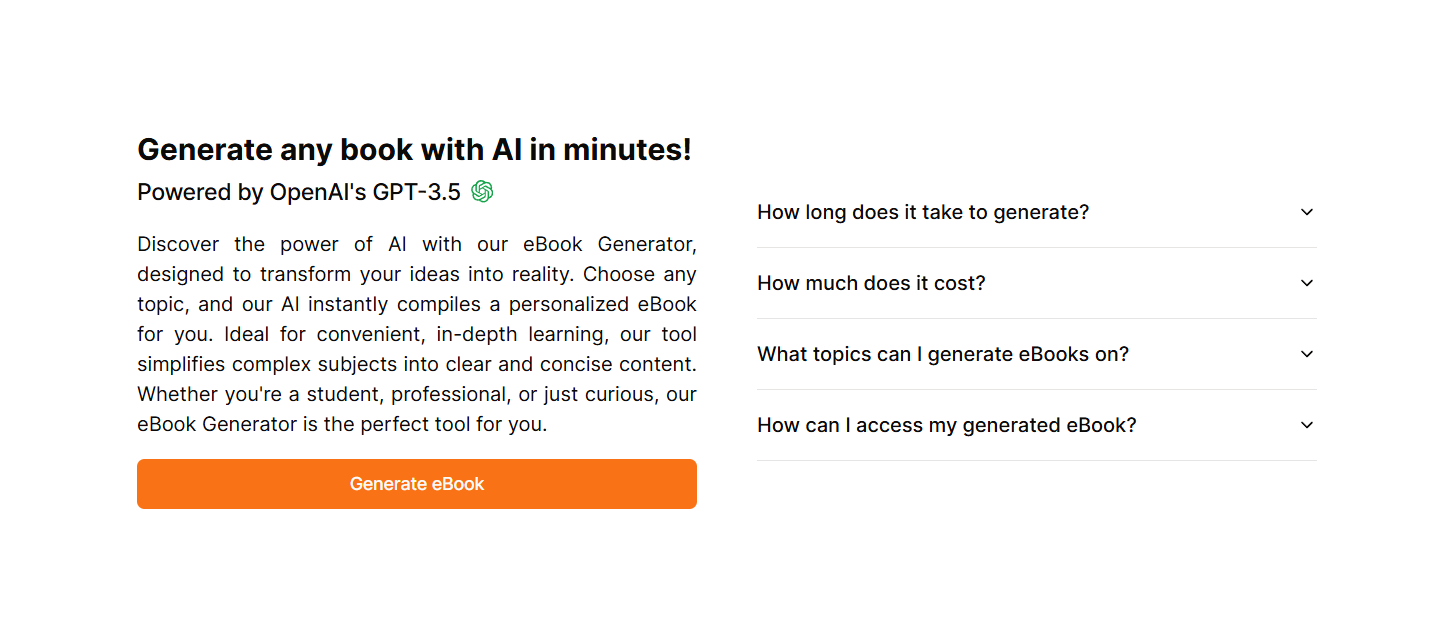
Task: Expand "How long does it take to generate?"
Action: (923, 212)
